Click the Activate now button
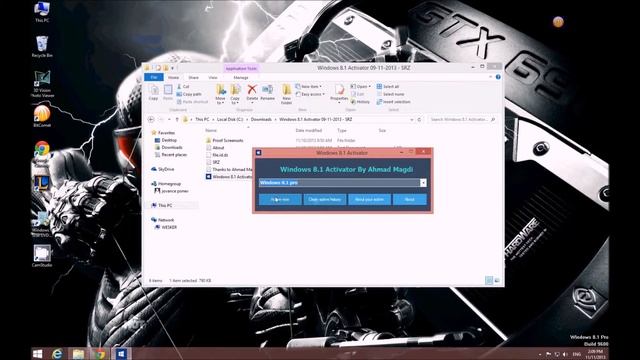 (x=280, y=199)
